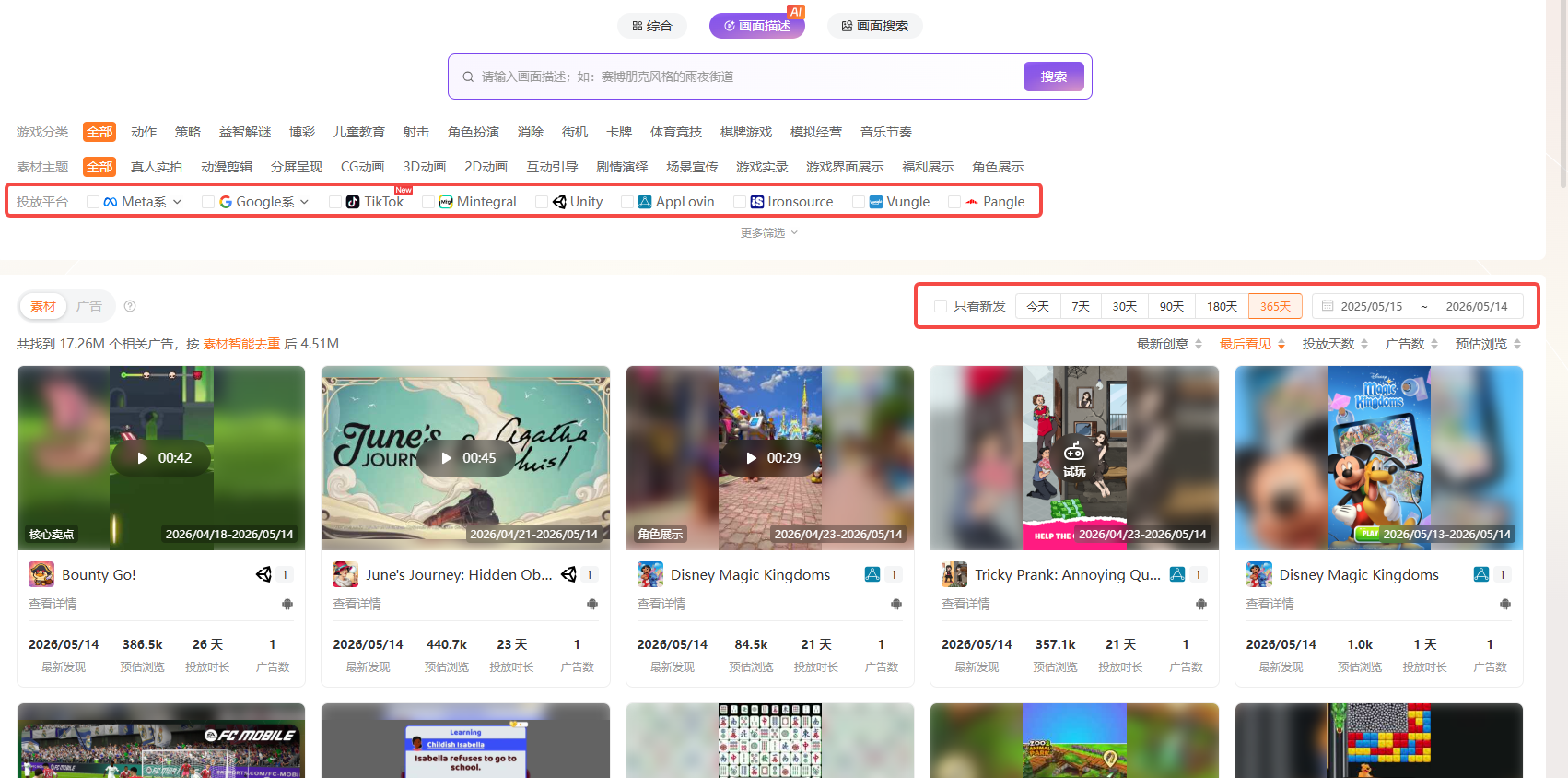Click the gear icon on June's Journey card

pos(592,604)
